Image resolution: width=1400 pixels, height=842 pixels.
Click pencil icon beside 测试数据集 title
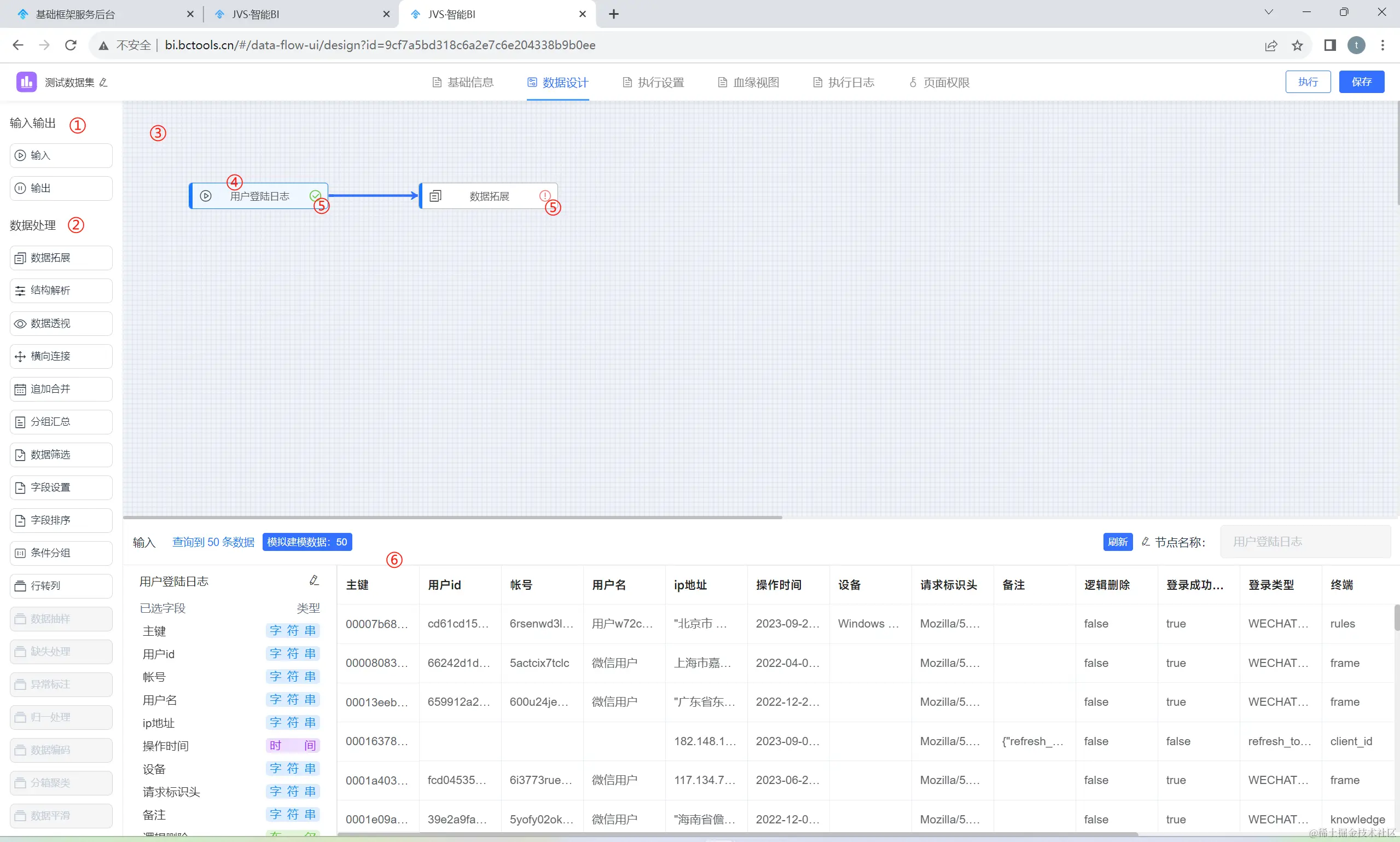tap(103, 83)
